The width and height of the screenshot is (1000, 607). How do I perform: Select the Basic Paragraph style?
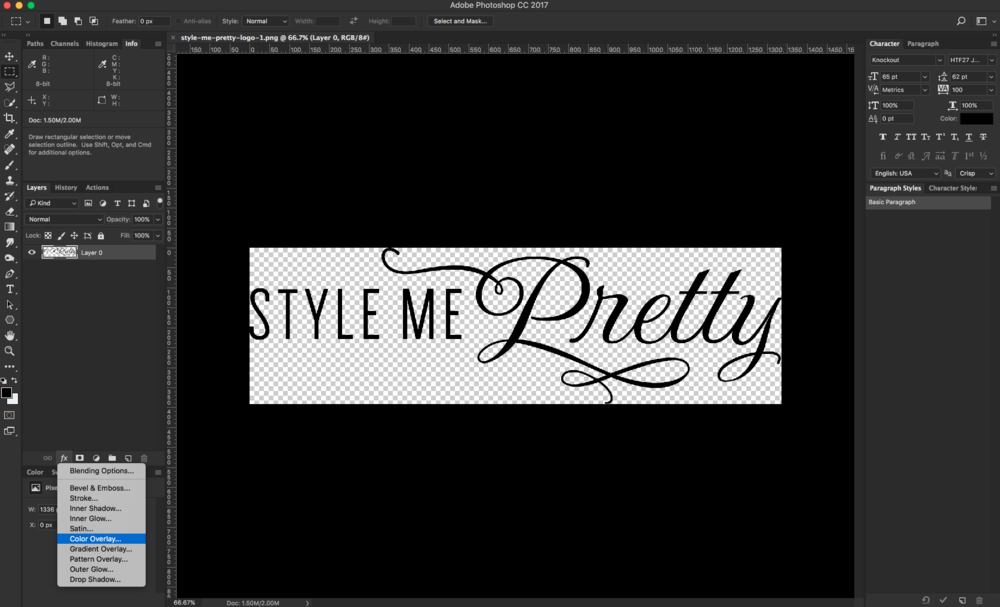[890, 201]
